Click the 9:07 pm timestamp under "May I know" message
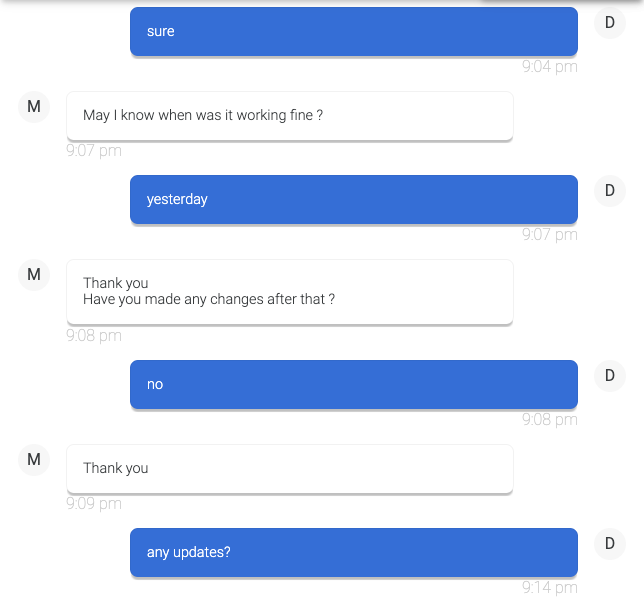This screenshot has width=644, height=597. (94, 151)
